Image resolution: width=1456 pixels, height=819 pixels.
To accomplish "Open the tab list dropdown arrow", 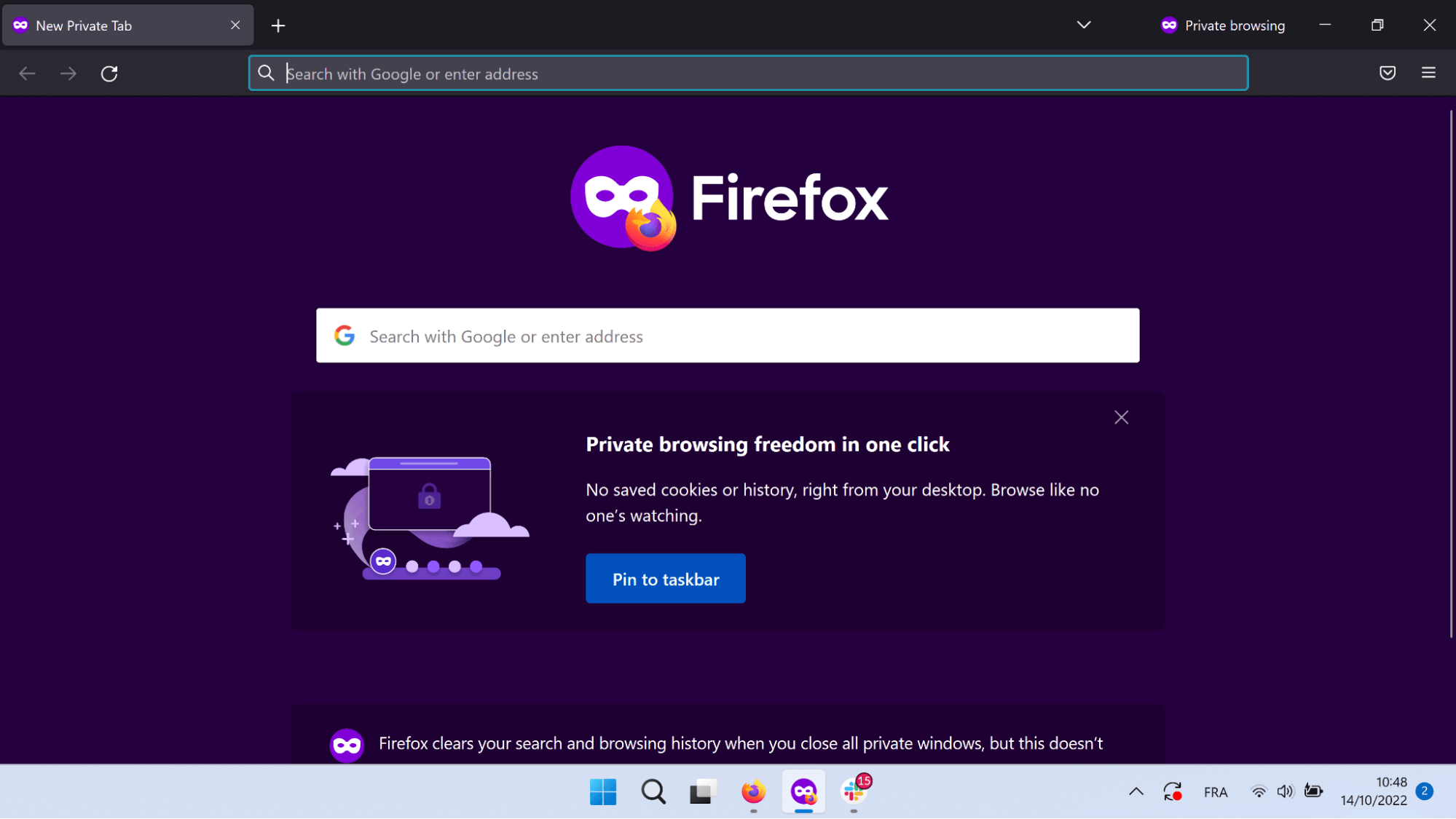I will [x=1083, y=25].
